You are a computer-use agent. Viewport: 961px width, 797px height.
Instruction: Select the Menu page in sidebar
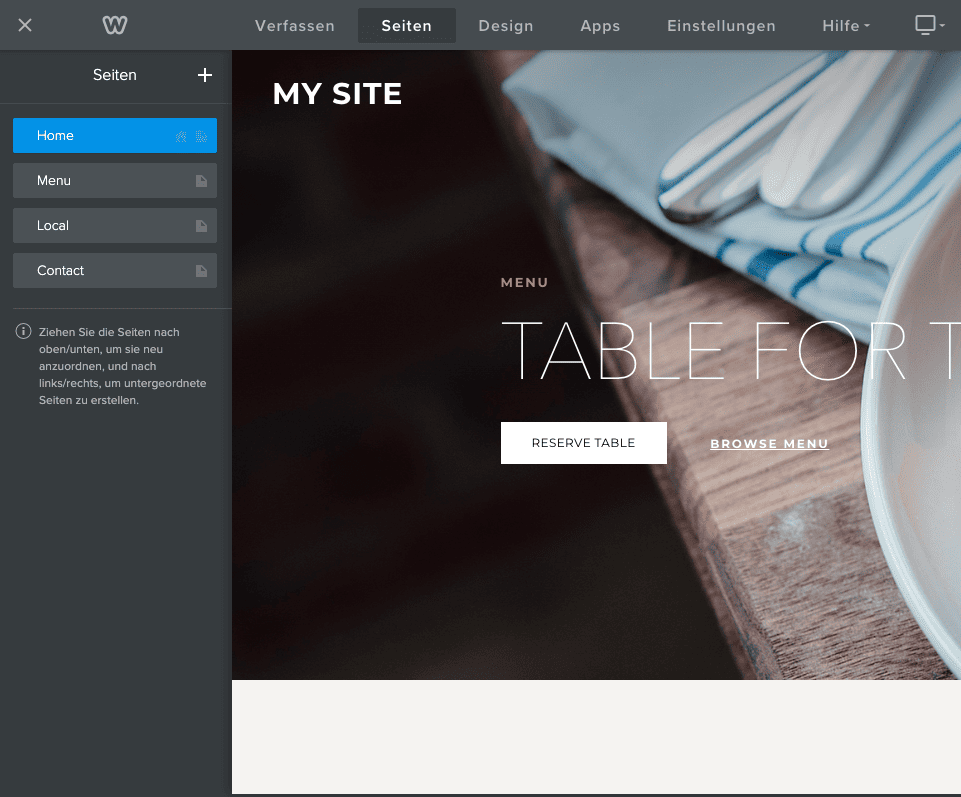pos(115,180)
